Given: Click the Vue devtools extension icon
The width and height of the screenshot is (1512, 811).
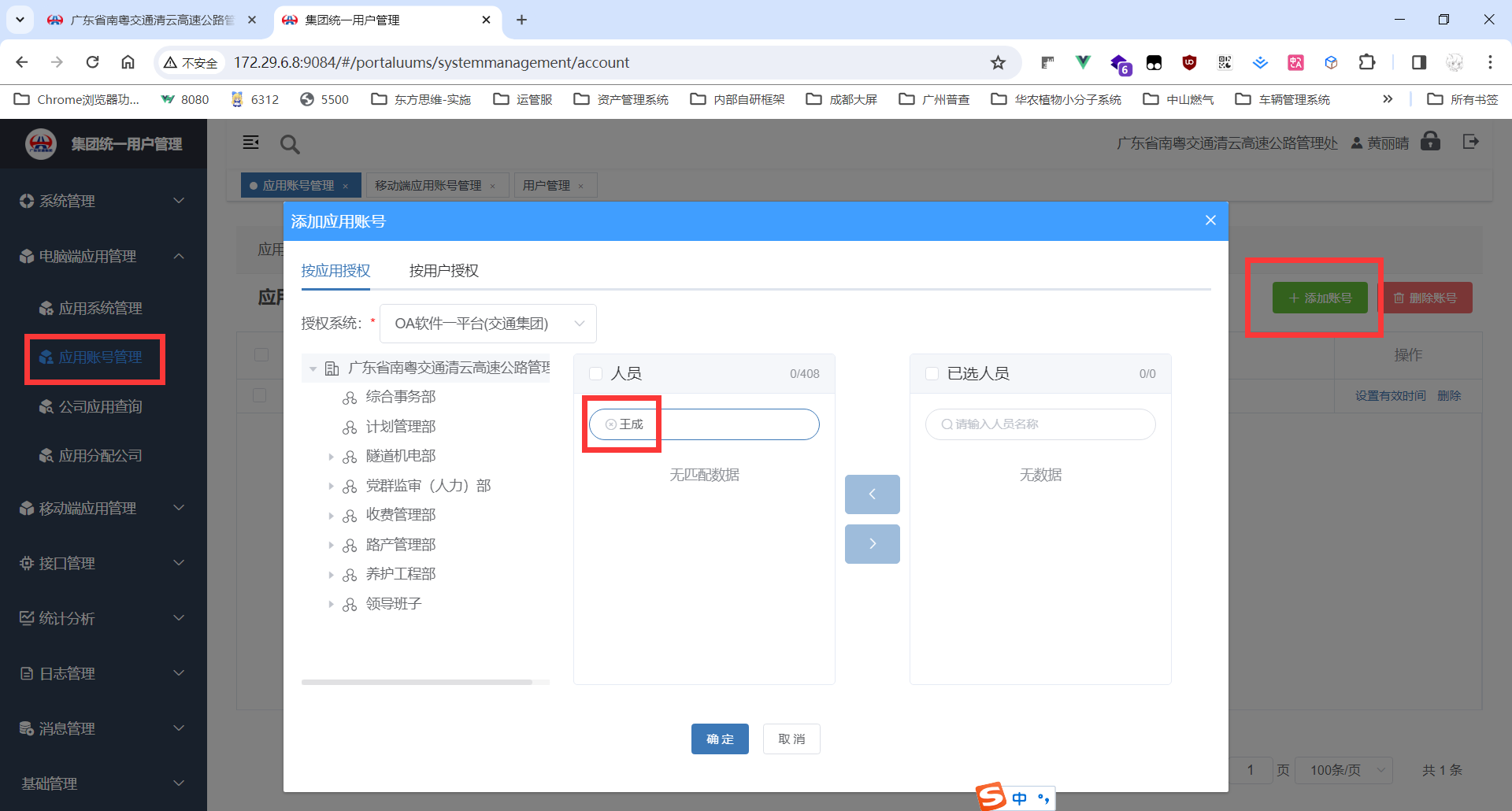Looking at the screenshot, I should pyautogui.click(x=1083, y=62).
